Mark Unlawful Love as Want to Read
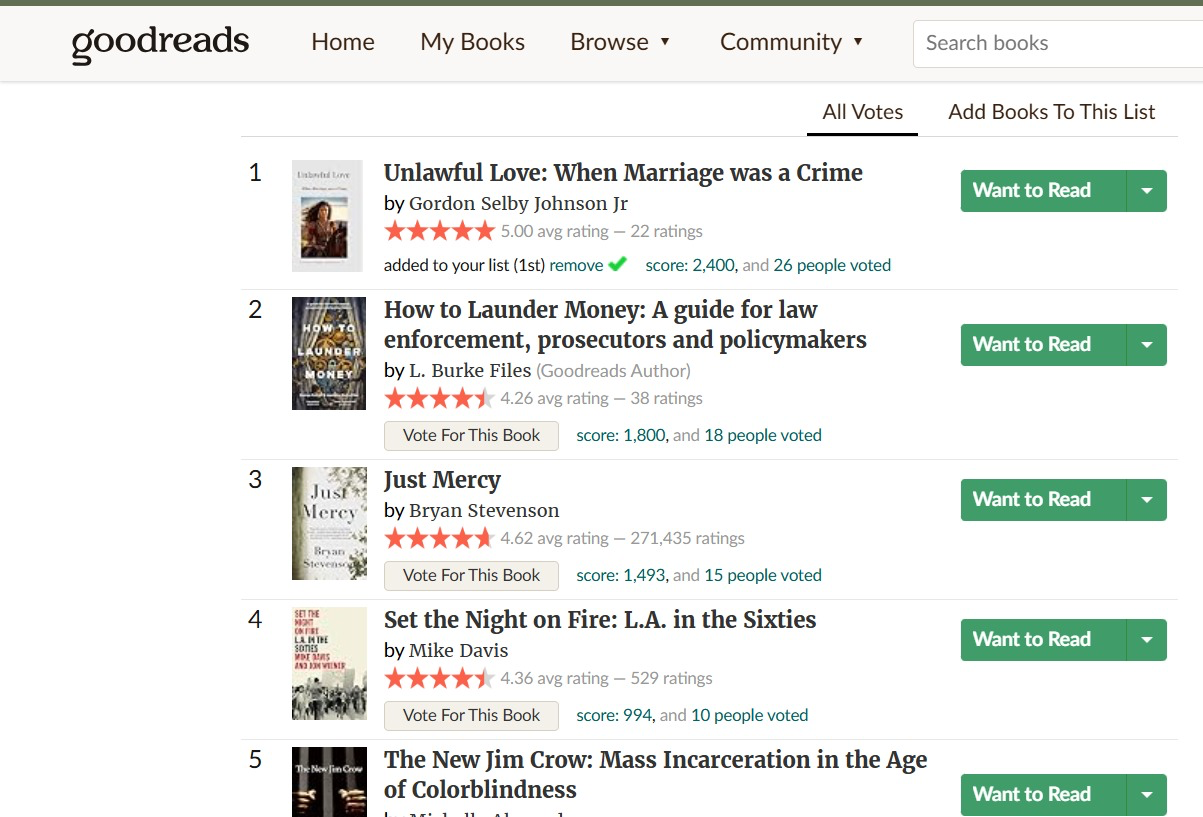Screen dimensions: 1203x817 coord(1043,191)
